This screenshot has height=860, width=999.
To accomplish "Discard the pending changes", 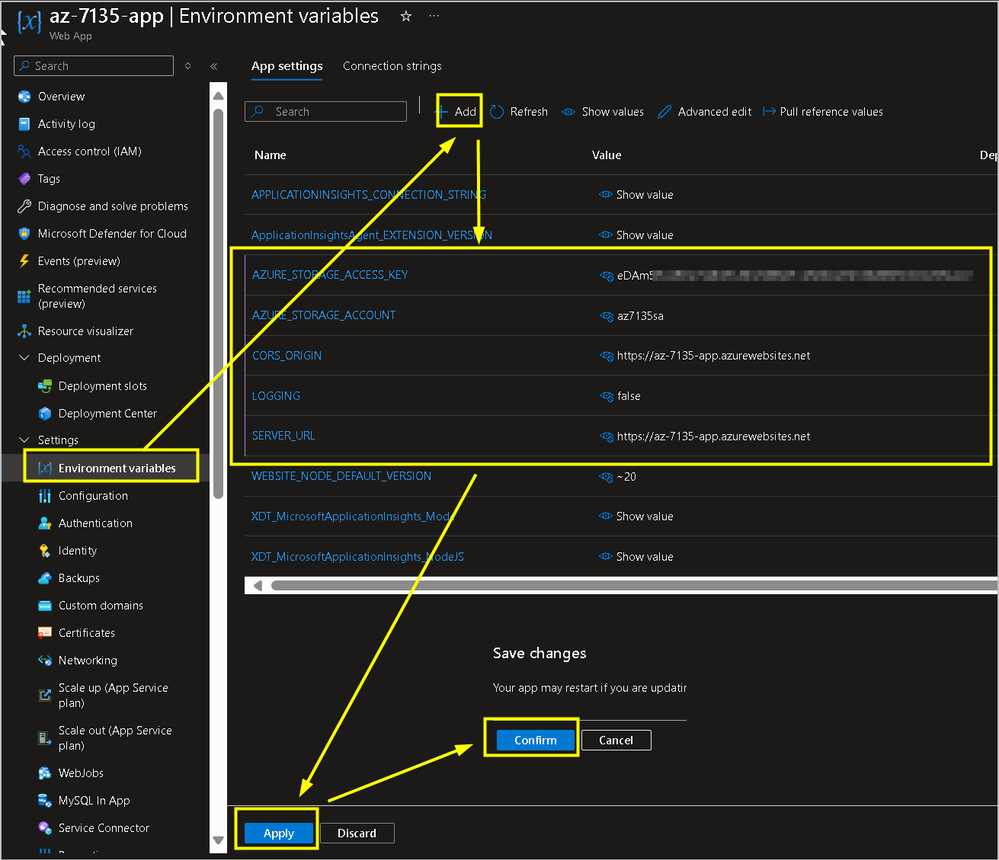I will tap(357, 833).
